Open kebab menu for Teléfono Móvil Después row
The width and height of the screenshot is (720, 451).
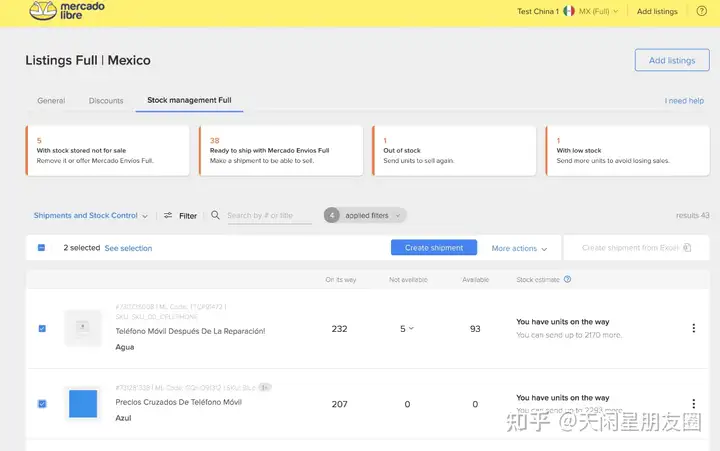(693, 328)
